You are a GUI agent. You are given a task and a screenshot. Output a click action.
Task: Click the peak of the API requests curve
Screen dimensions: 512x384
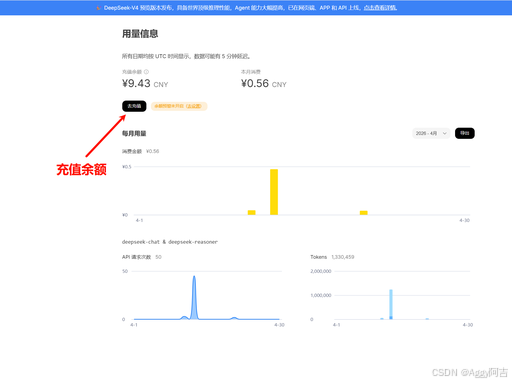coord(194,277)
